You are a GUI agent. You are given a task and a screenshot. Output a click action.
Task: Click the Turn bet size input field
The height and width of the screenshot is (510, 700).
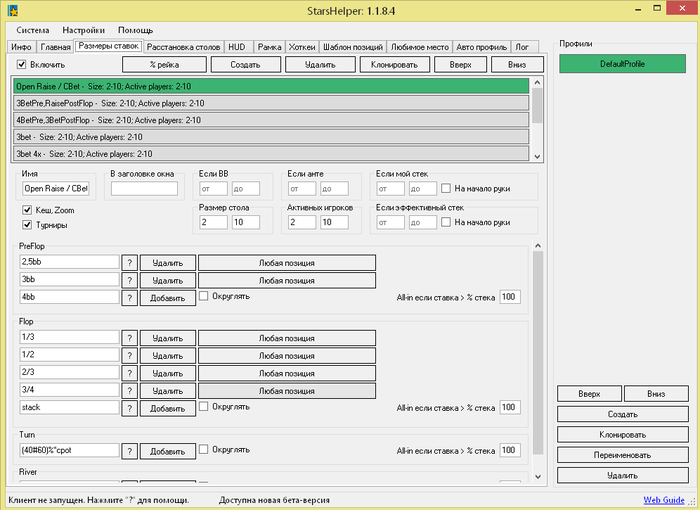(x=69, y=450)
